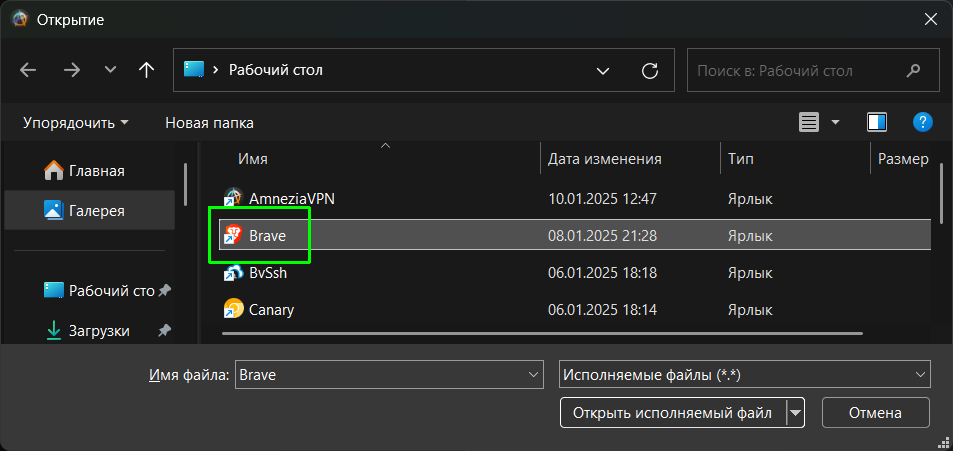This screenshot has width=953, height=451.
Task: Refresh the current folder view
Action: pos(650,71)
